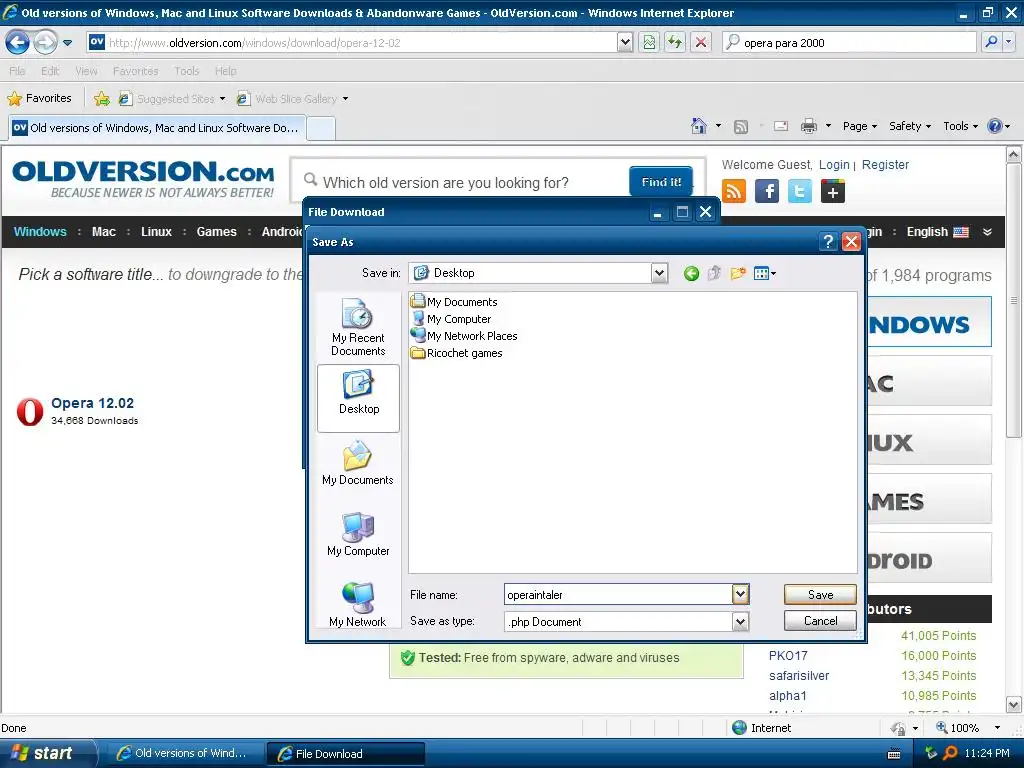Click the browser Forward arrow button
1024x768 pixels.
pyautogui.click(x=45, y=42)
